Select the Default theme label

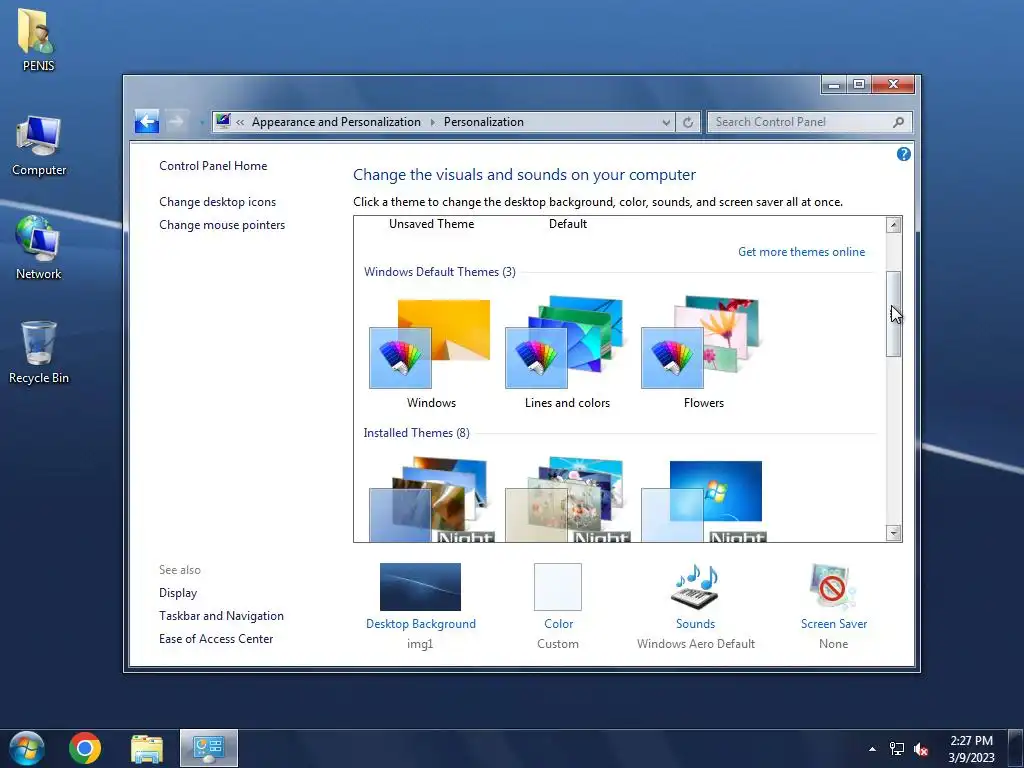coord(568,224)
